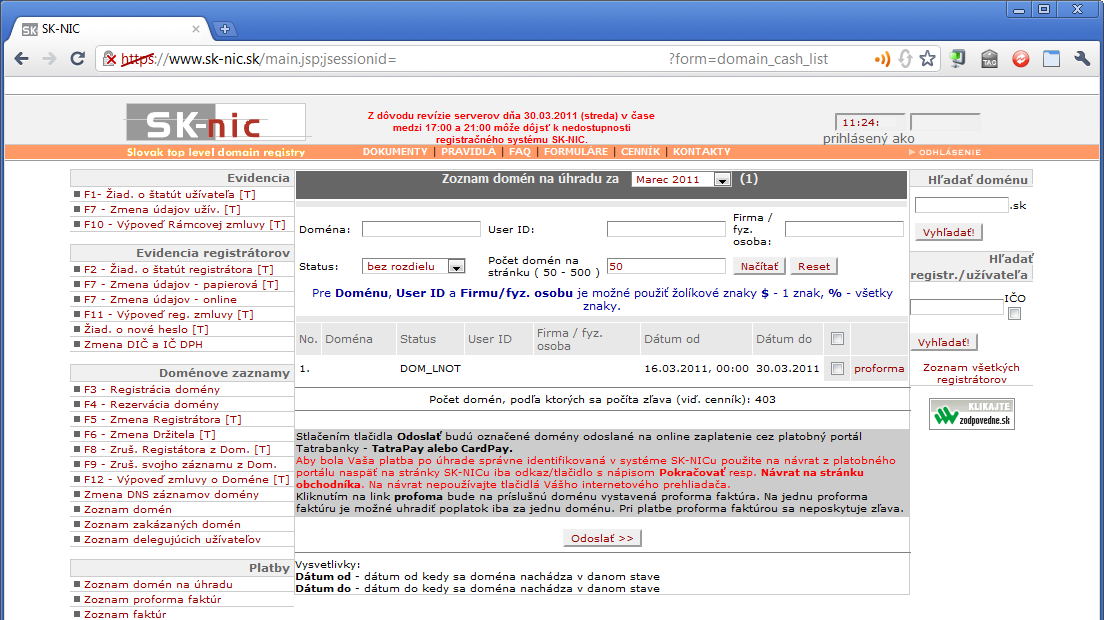Click the Doména filter input field
The height and width of the screenshot is (620, 1104).
pyautogui.click(x=421, y=229)
